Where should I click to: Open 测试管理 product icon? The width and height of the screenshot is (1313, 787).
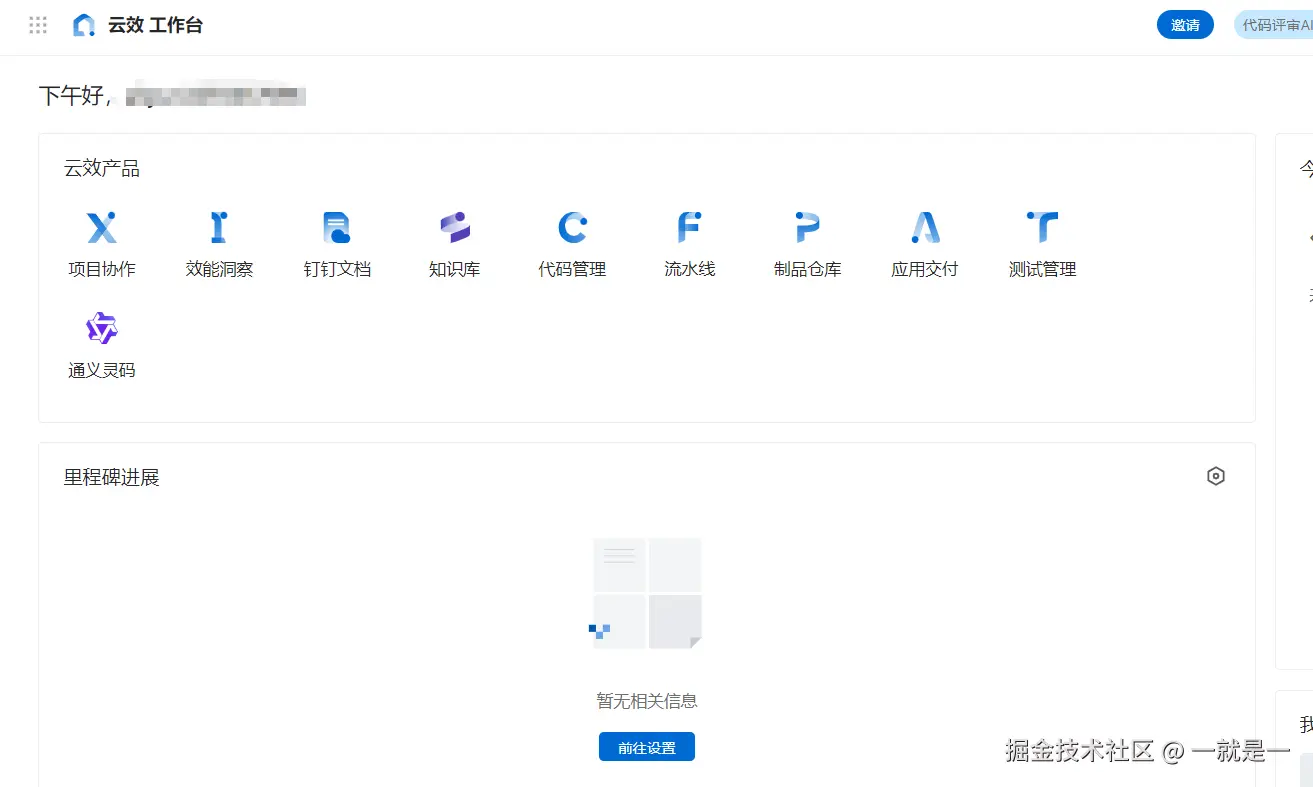point(1042,228)
